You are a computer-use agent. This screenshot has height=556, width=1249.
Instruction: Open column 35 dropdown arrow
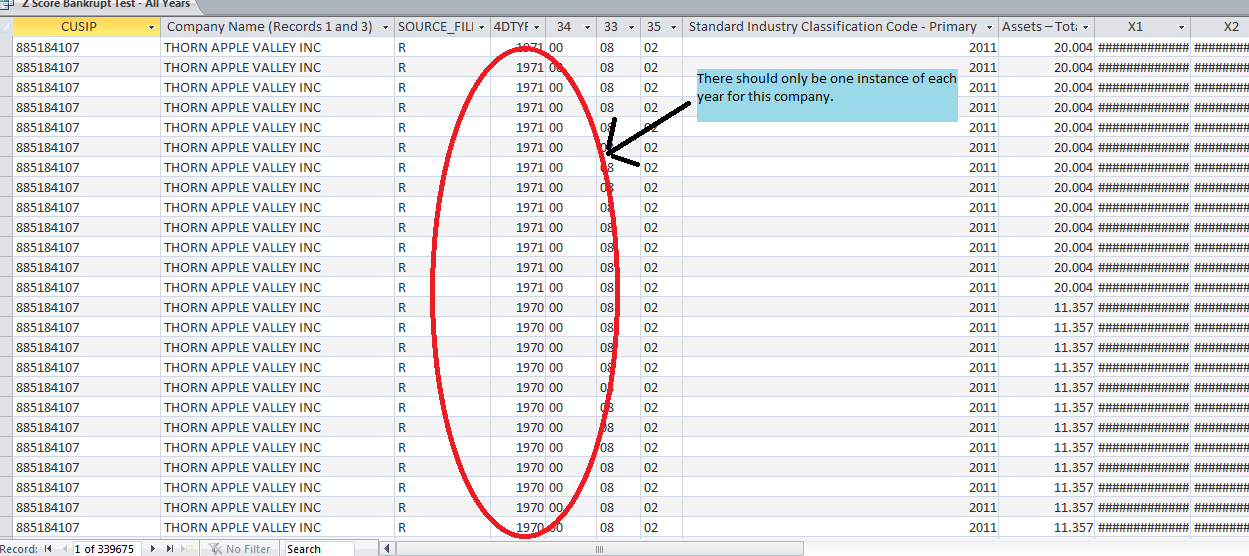[674, 27]
